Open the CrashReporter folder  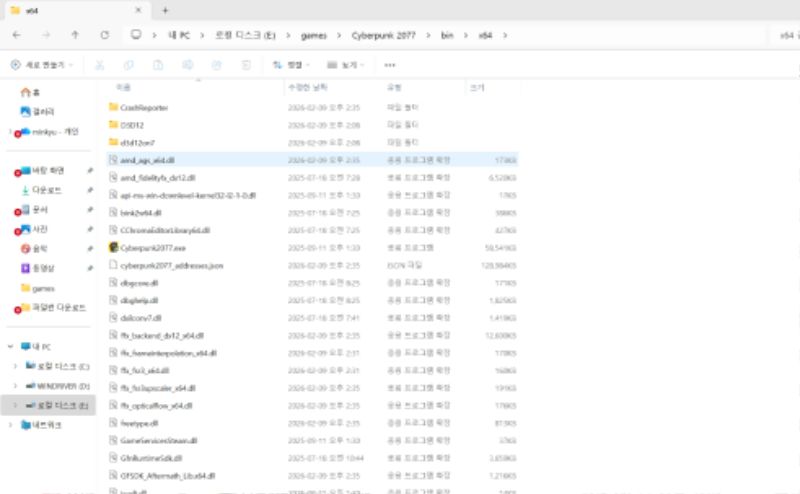pyautogui.click(x=143, y=107)
